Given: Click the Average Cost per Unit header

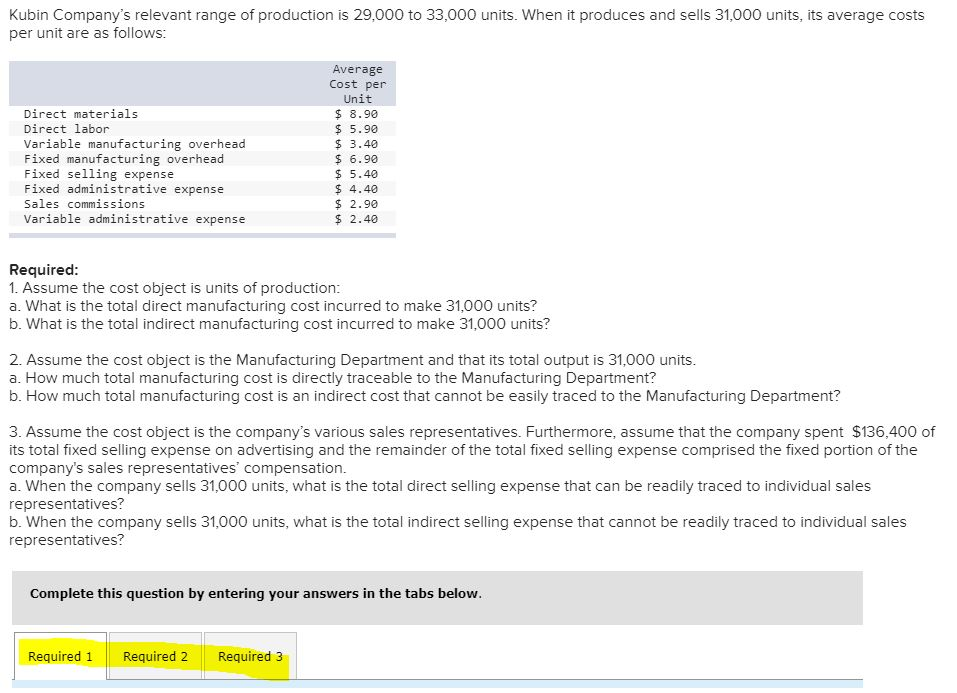Looking at the screenshot, I should 357,83.
